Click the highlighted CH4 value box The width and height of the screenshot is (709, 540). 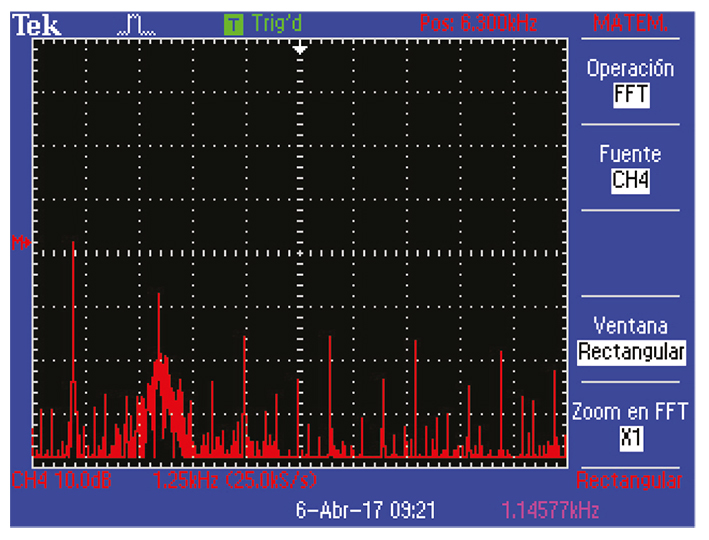[630, 181]
